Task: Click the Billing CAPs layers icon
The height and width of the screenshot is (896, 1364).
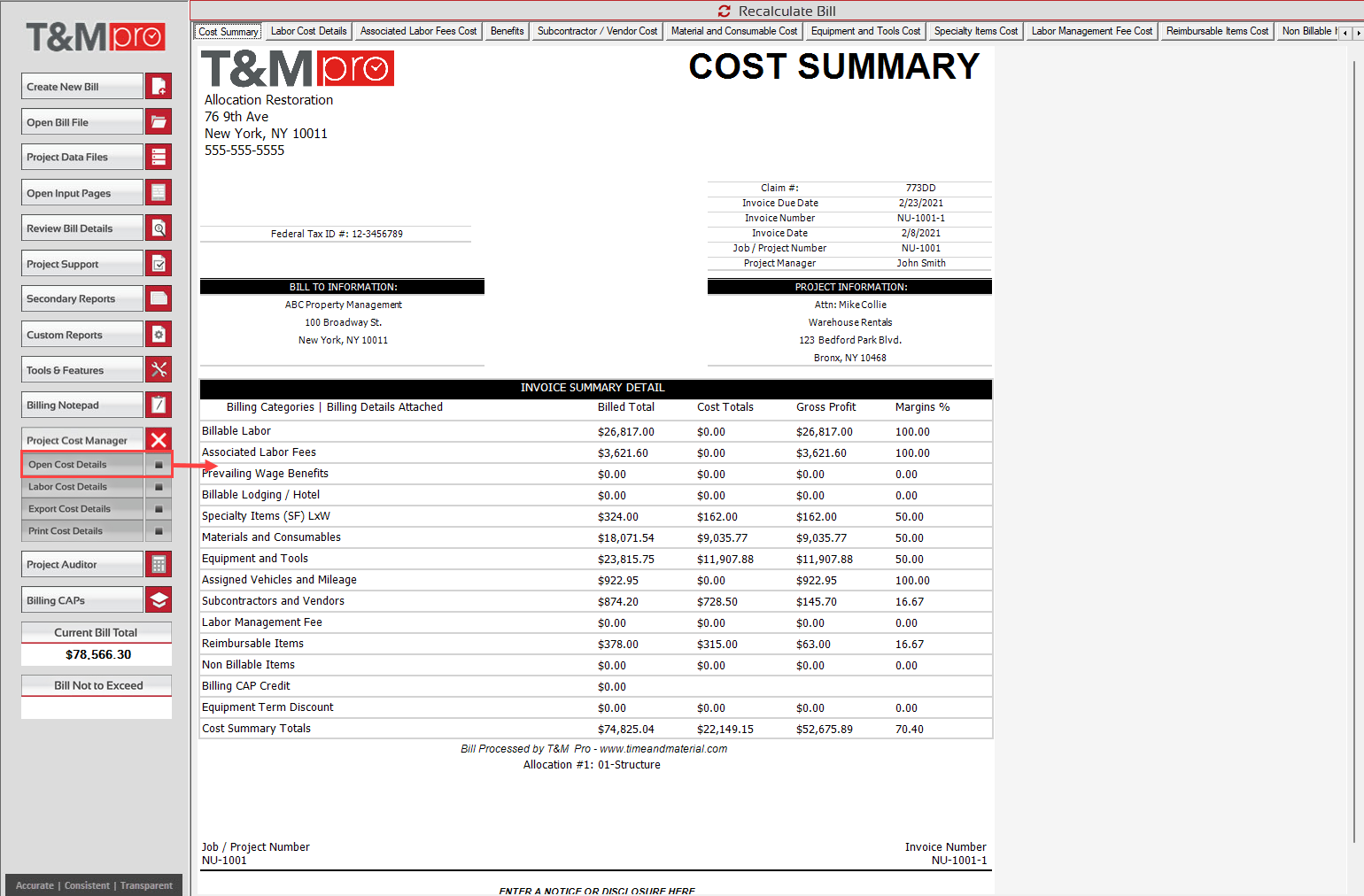Action: (159, 599)
